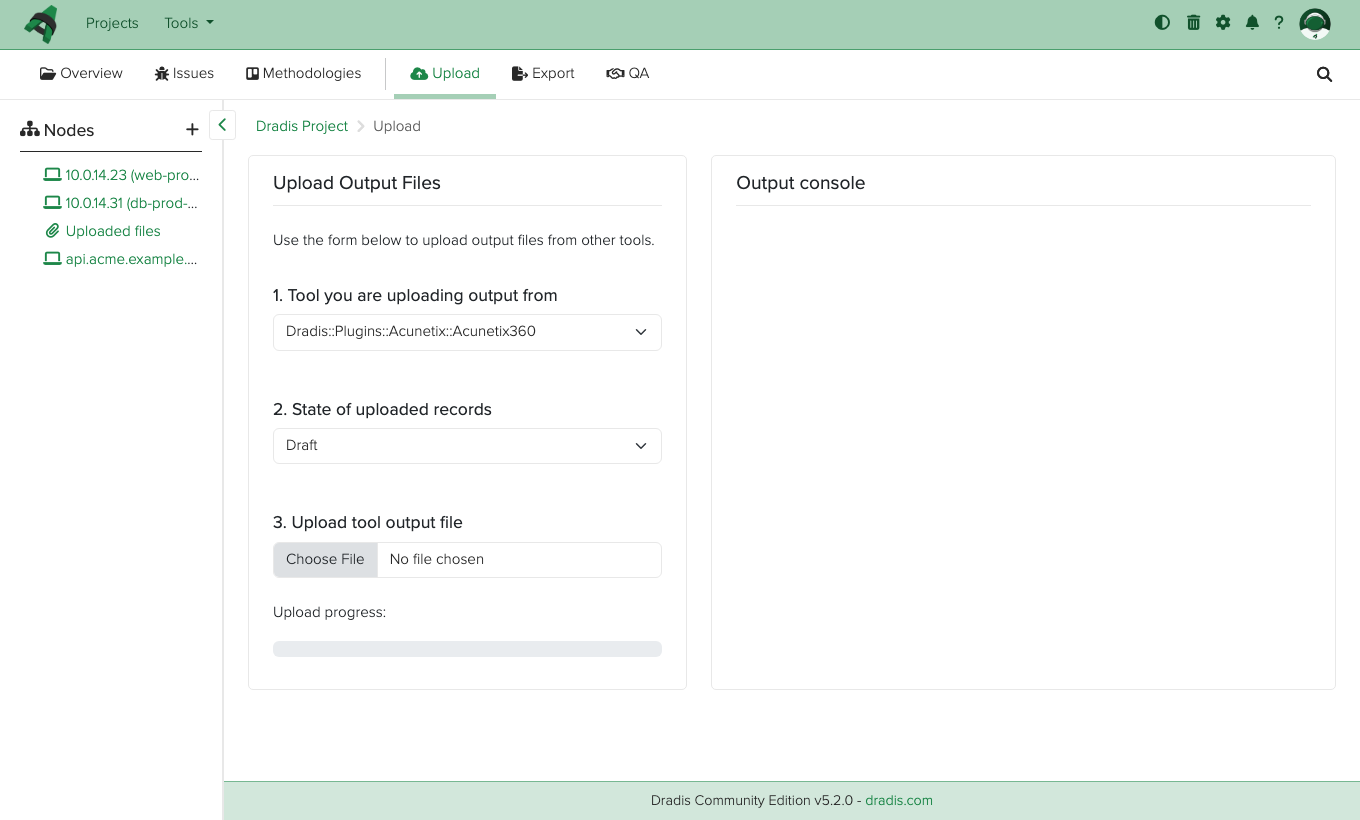Click the Dradis logo icon

pyautogui.click(x=41, y=24)
